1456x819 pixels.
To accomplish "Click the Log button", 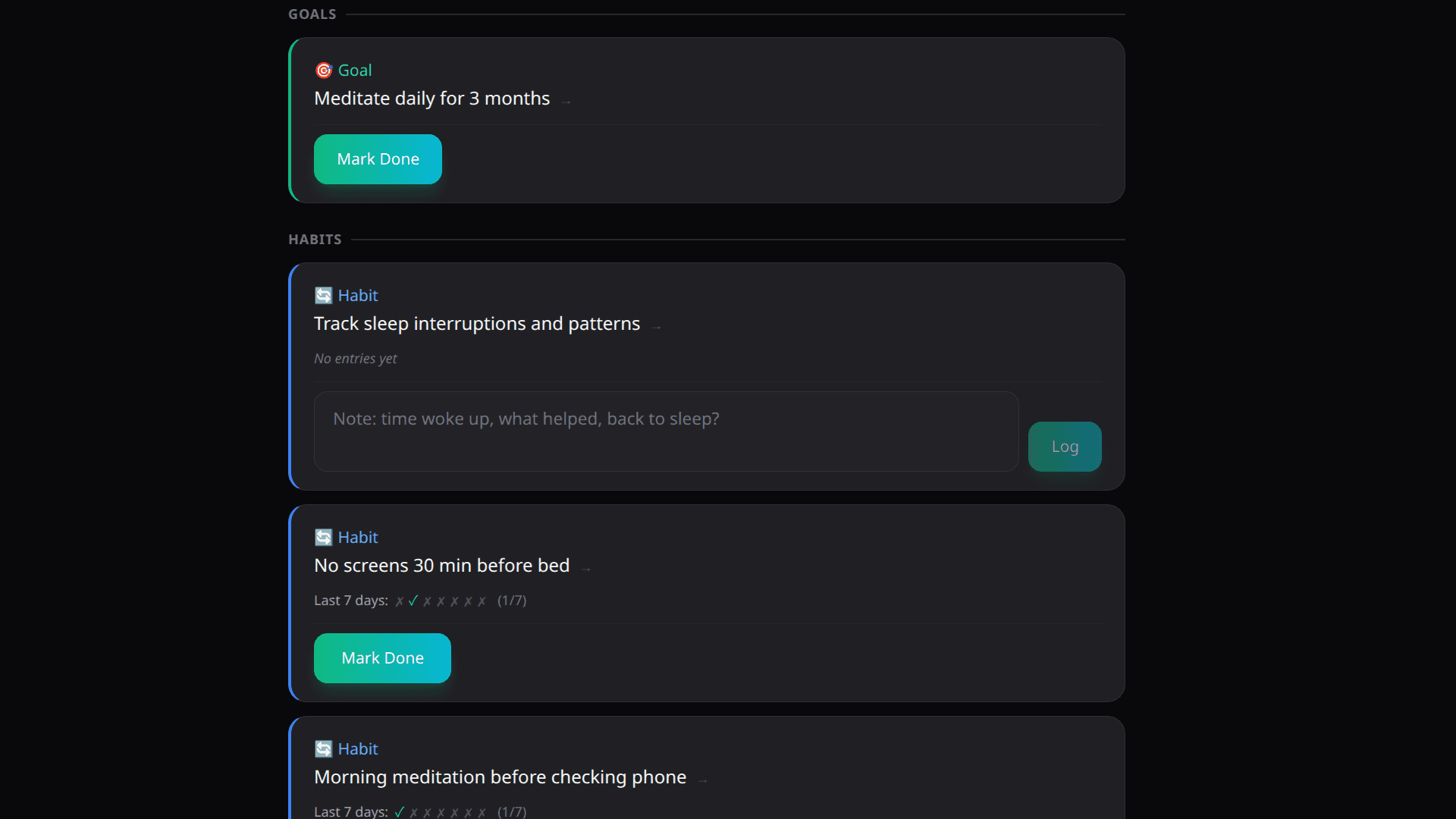I will (1065, 446).
